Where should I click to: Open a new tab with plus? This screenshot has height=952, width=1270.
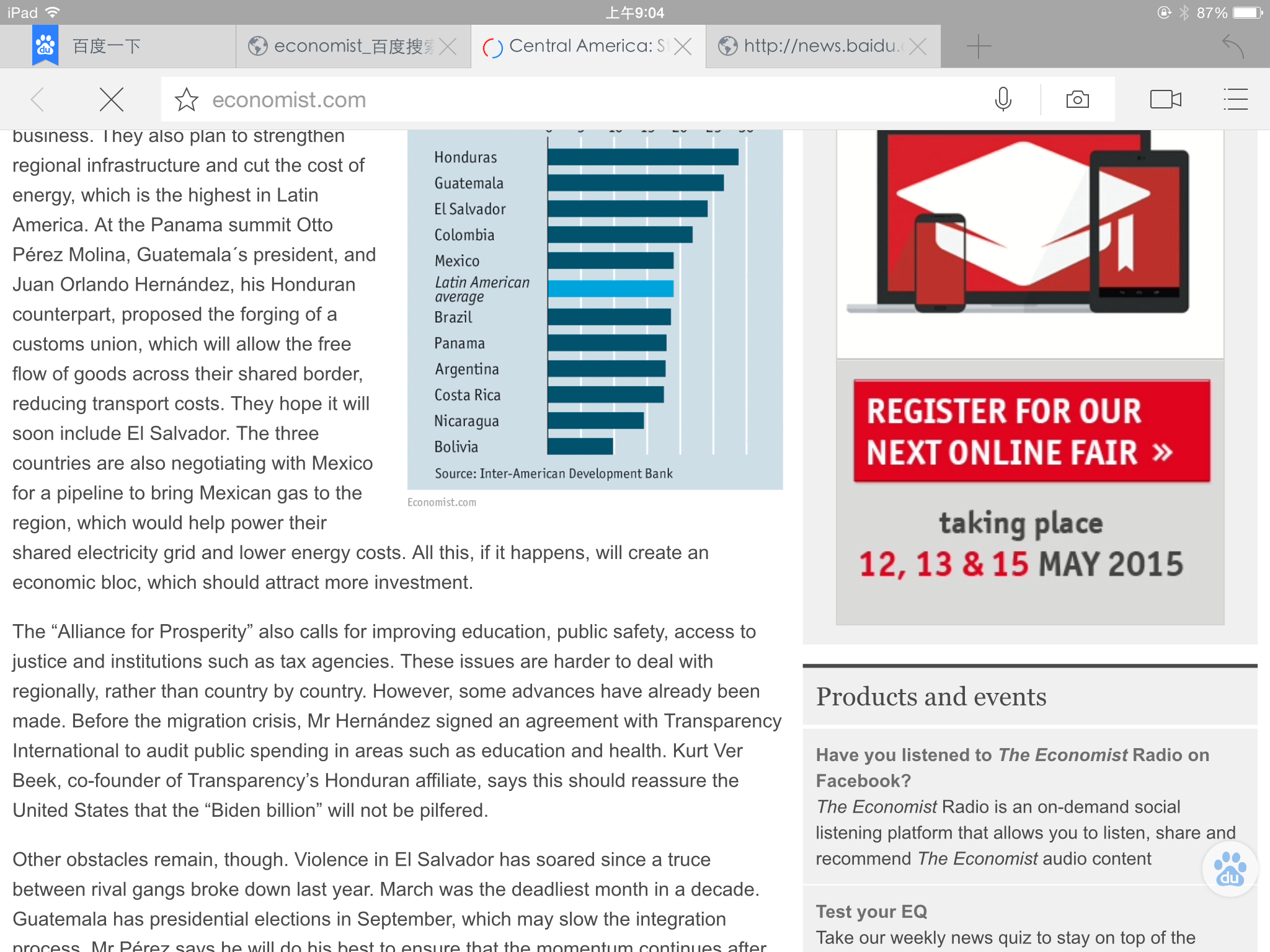coord(979,46)
